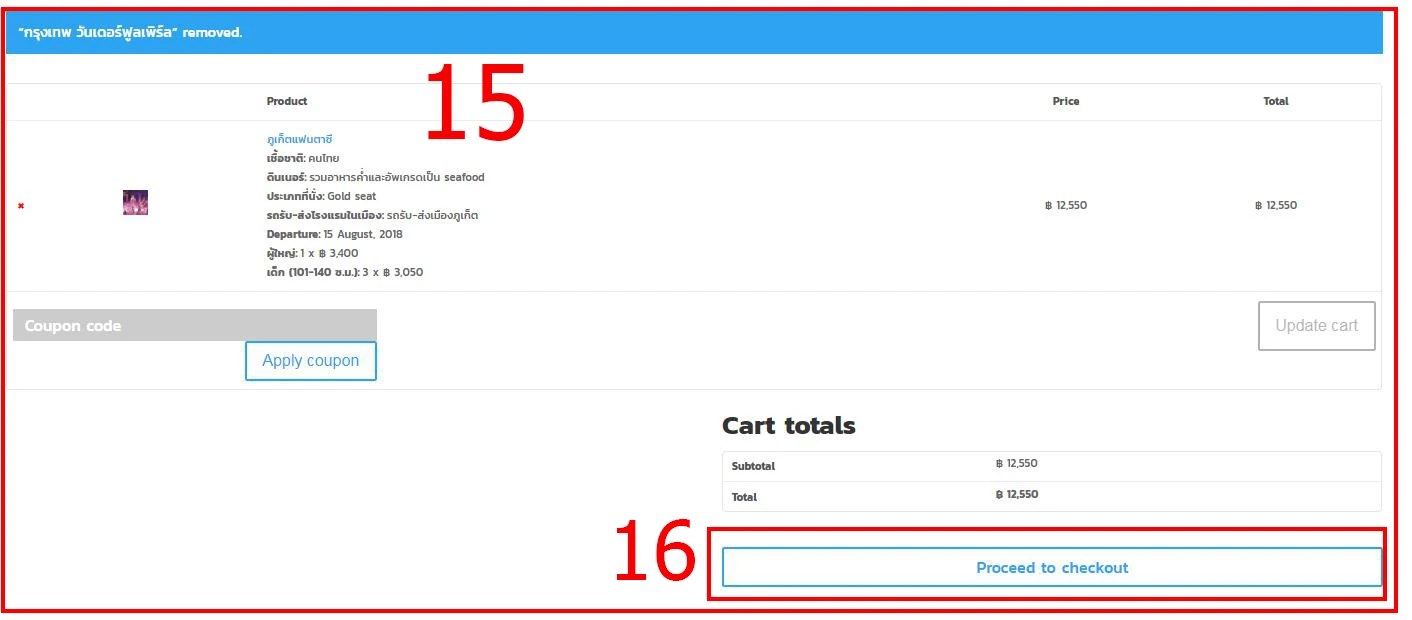Select the ฿ 12,550 value in Price column
The image size is (1412, 620).
[x=1065, y=206]
